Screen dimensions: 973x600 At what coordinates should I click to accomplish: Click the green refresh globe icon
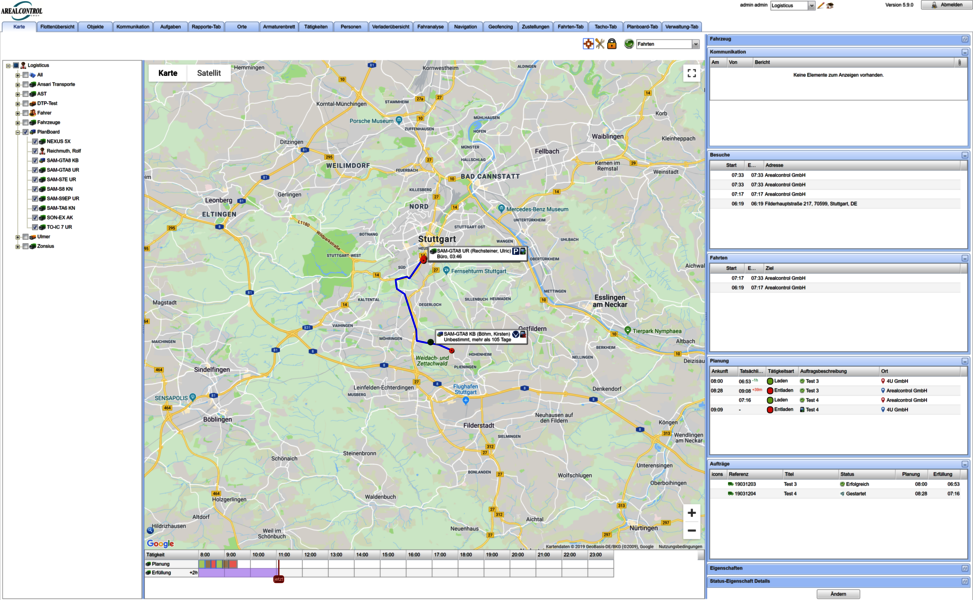629,44
